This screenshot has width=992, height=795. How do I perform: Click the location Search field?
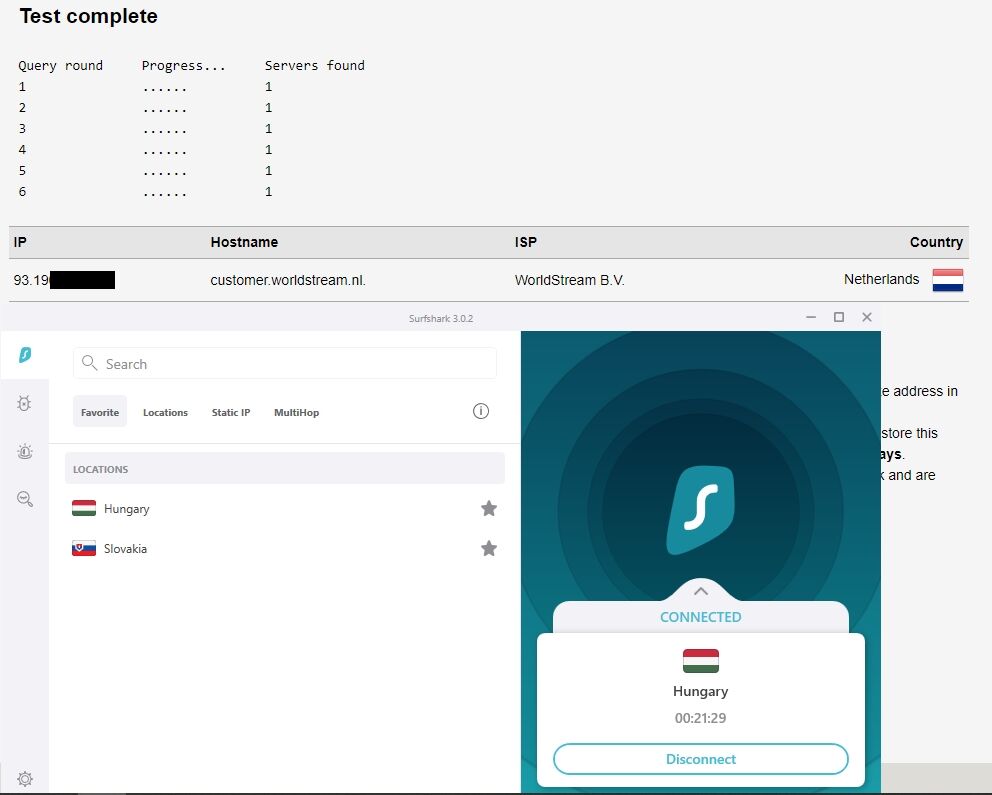[x=285, y=363]
